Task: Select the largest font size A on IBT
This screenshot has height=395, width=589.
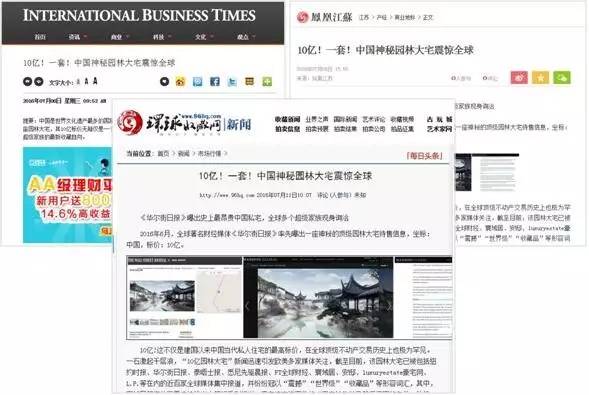Action: (x=95, y=81)
